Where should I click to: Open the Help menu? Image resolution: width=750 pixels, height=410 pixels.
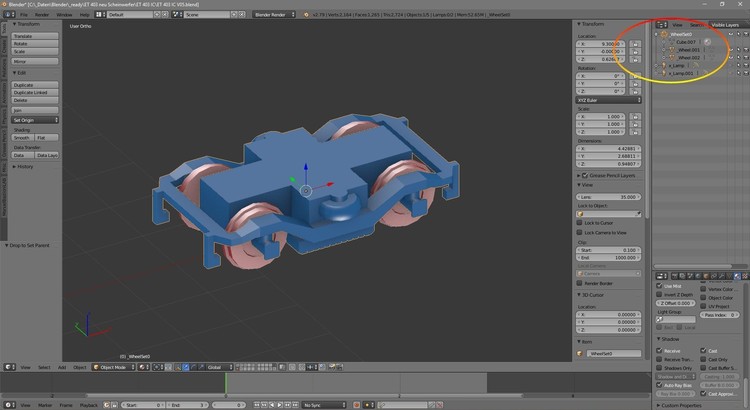[x=84, y=15]
